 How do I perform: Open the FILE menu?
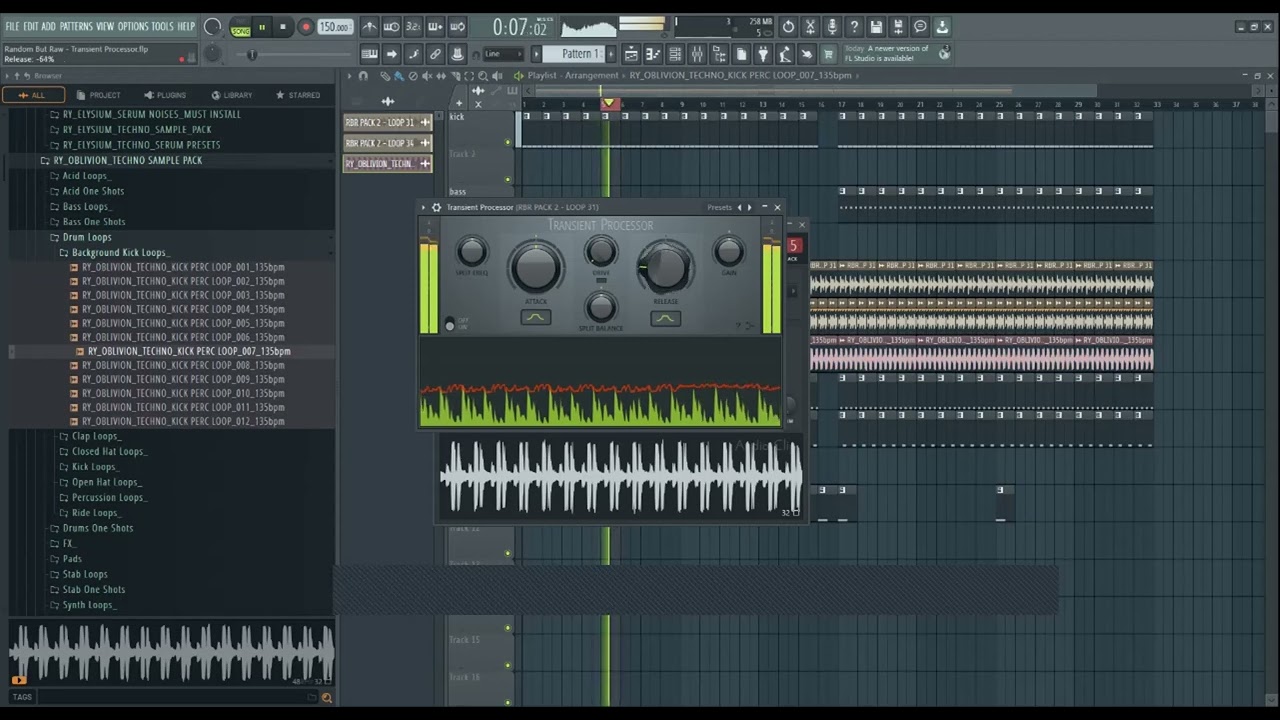click(12, 26)
